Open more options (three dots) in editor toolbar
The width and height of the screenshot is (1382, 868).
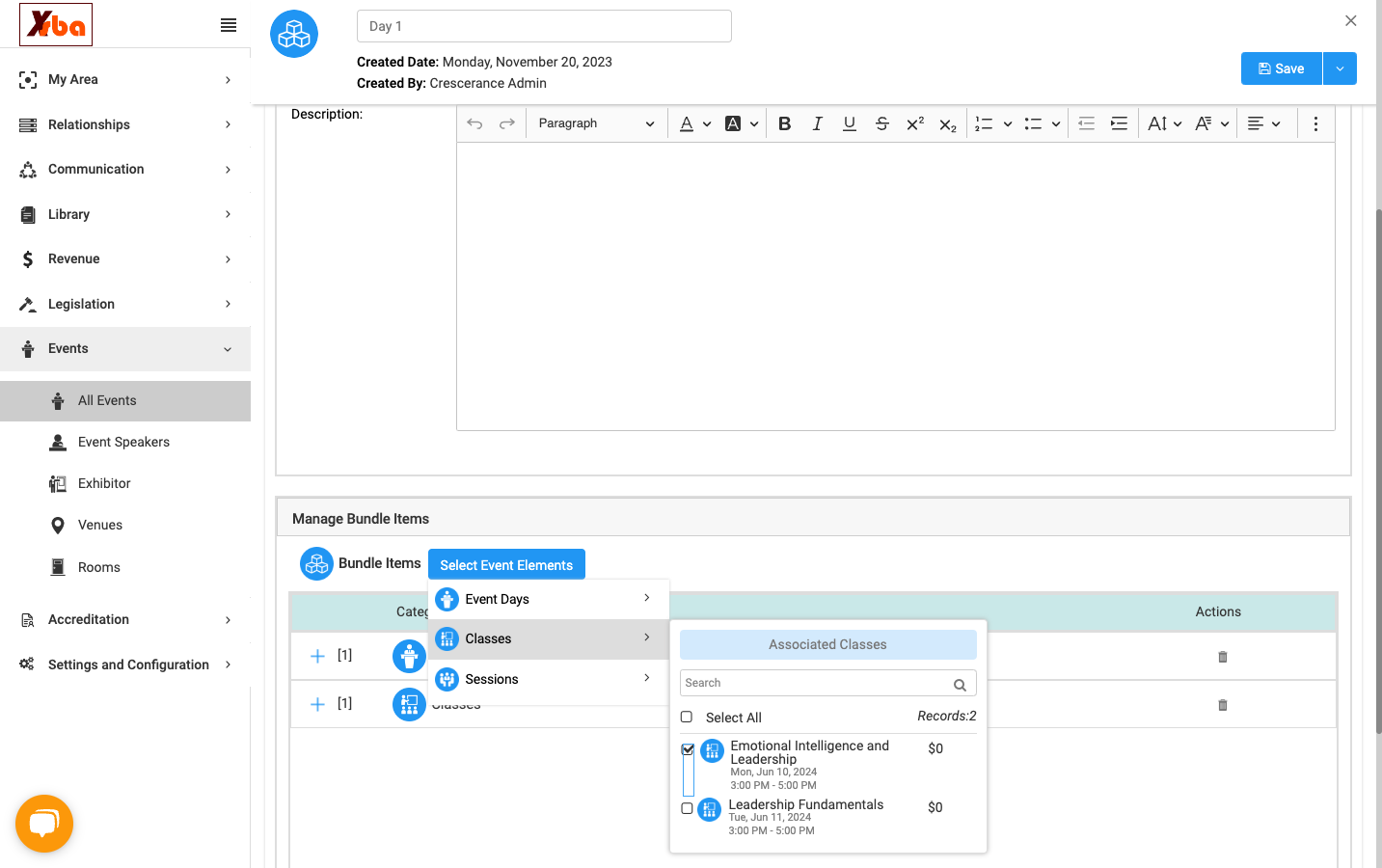pos(1315,123)
